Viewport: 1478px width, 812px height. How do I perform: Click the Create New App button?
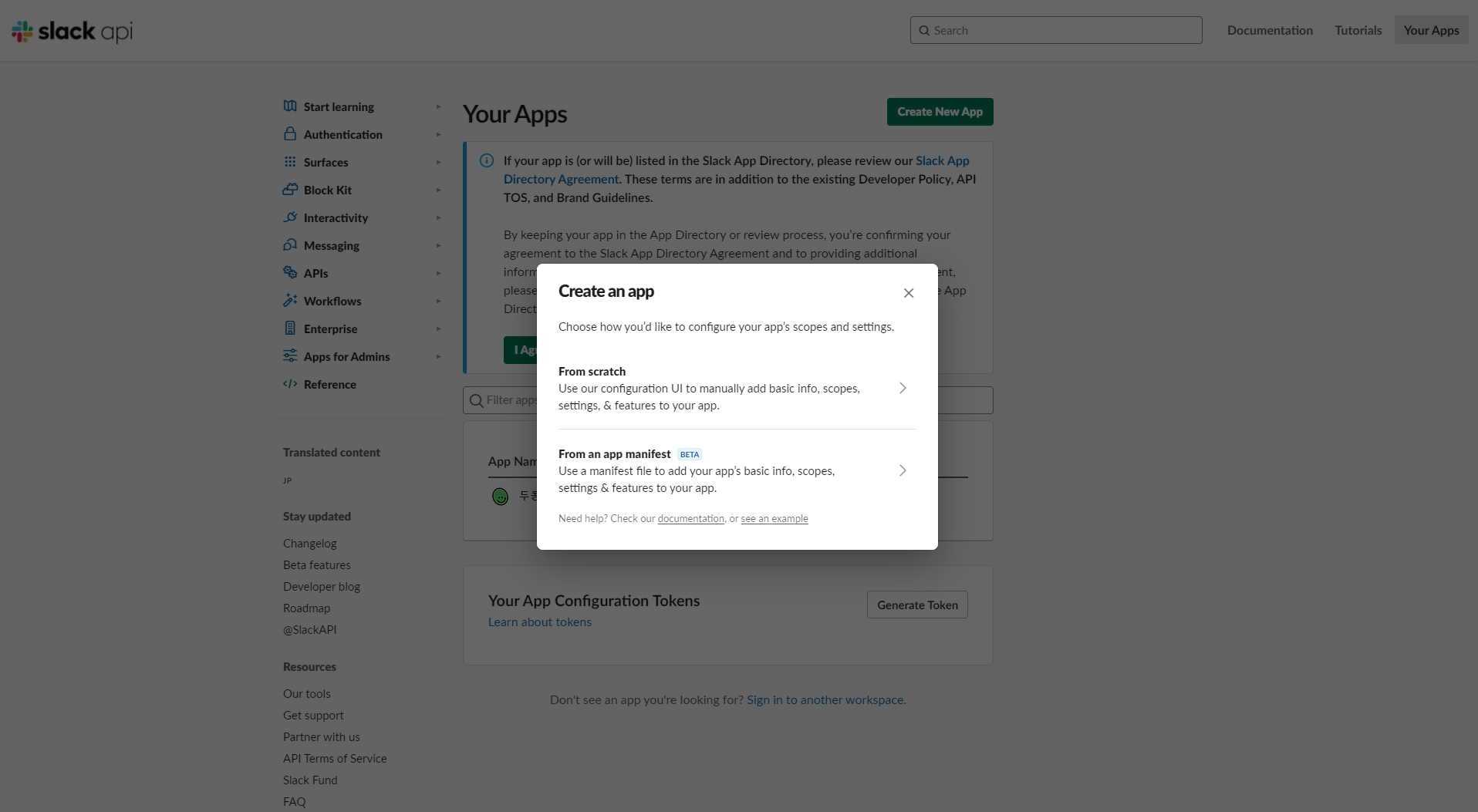940,112
